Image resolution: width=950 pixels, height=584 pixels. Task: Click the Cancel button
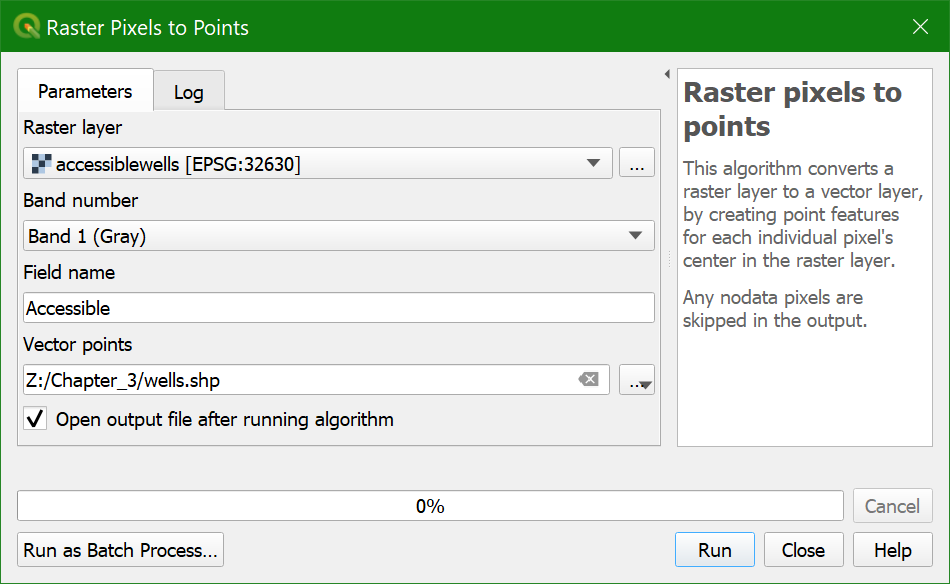click(x=892, y=506)
